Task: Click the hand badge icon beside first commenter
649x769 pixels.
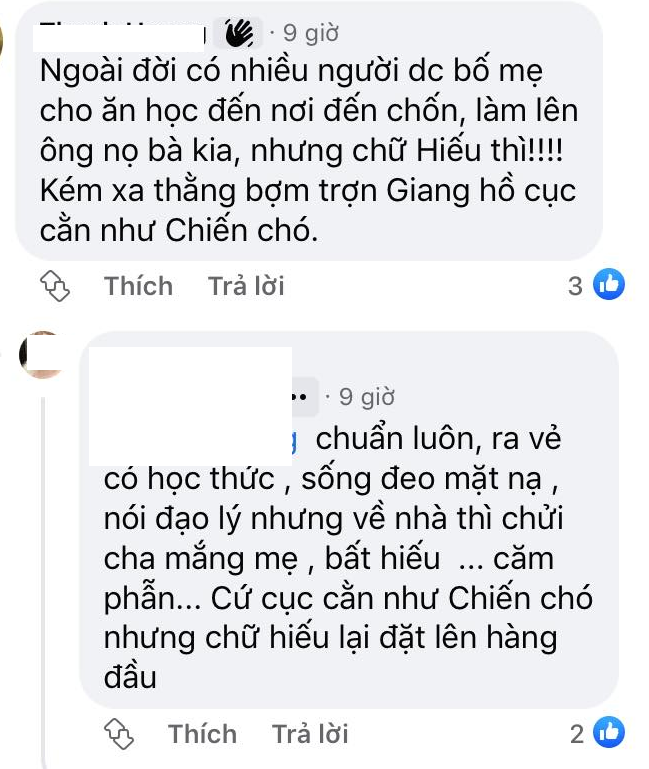Action: [240, 34]
